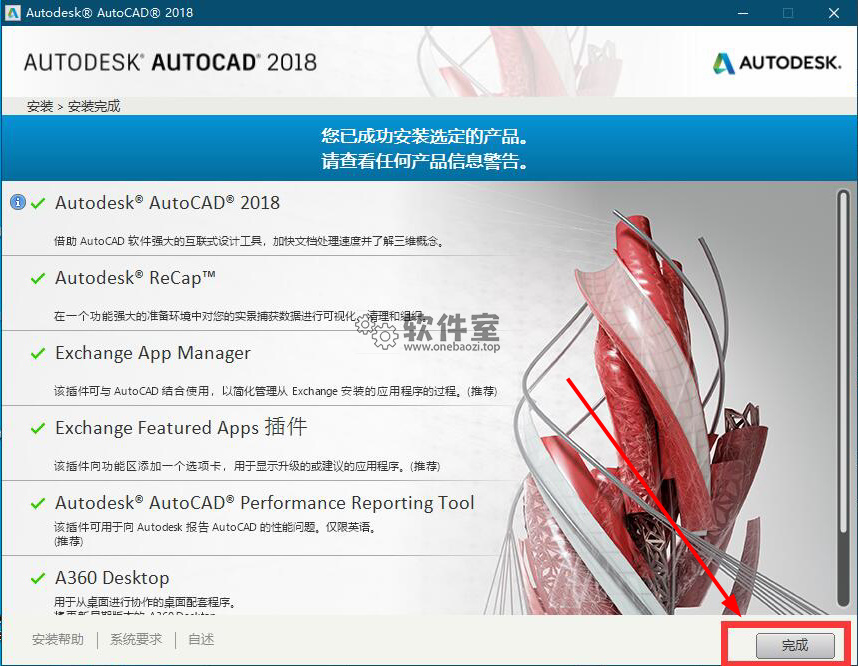Click the 您已成功安装选定的产品 banner text
The height and width of the screenshot is (666, 858).
[425, 136]
